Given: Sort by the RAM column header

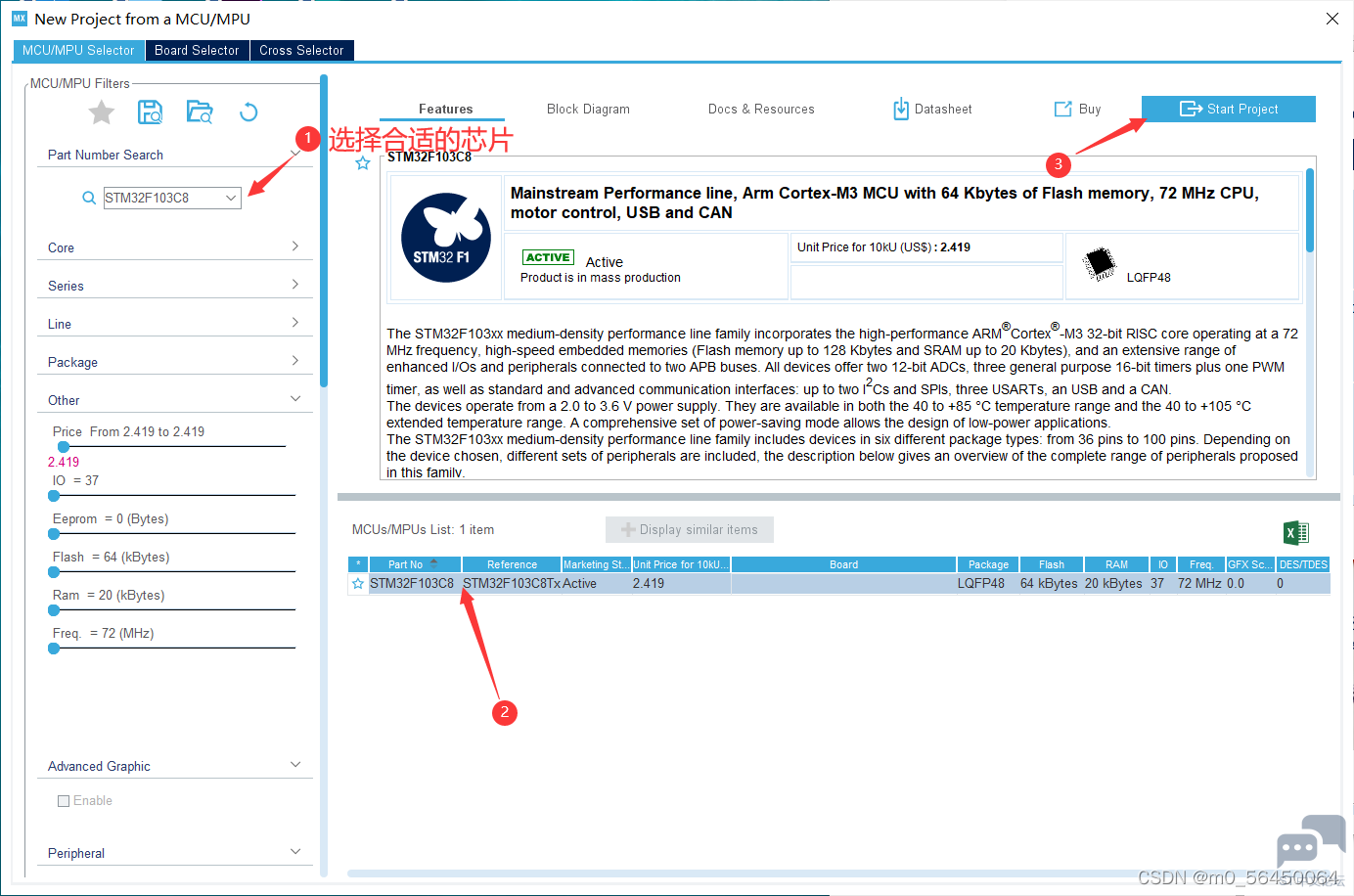Looking at the screenshot, I should tap(1116, 564).
